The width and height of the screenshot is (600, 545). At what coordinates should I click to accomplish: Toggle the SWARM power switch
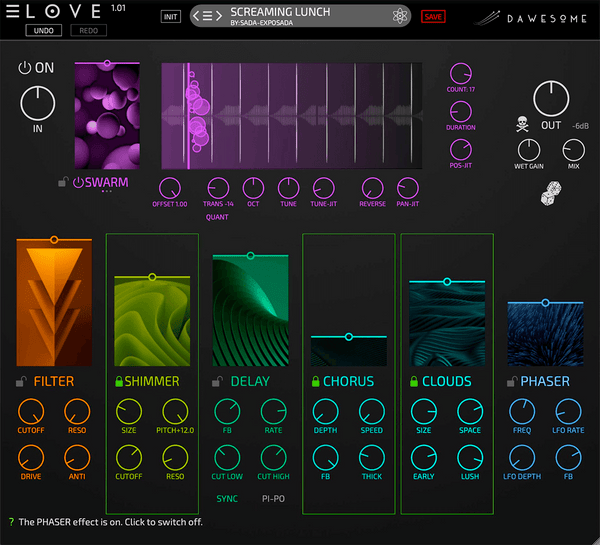[78, 182]
